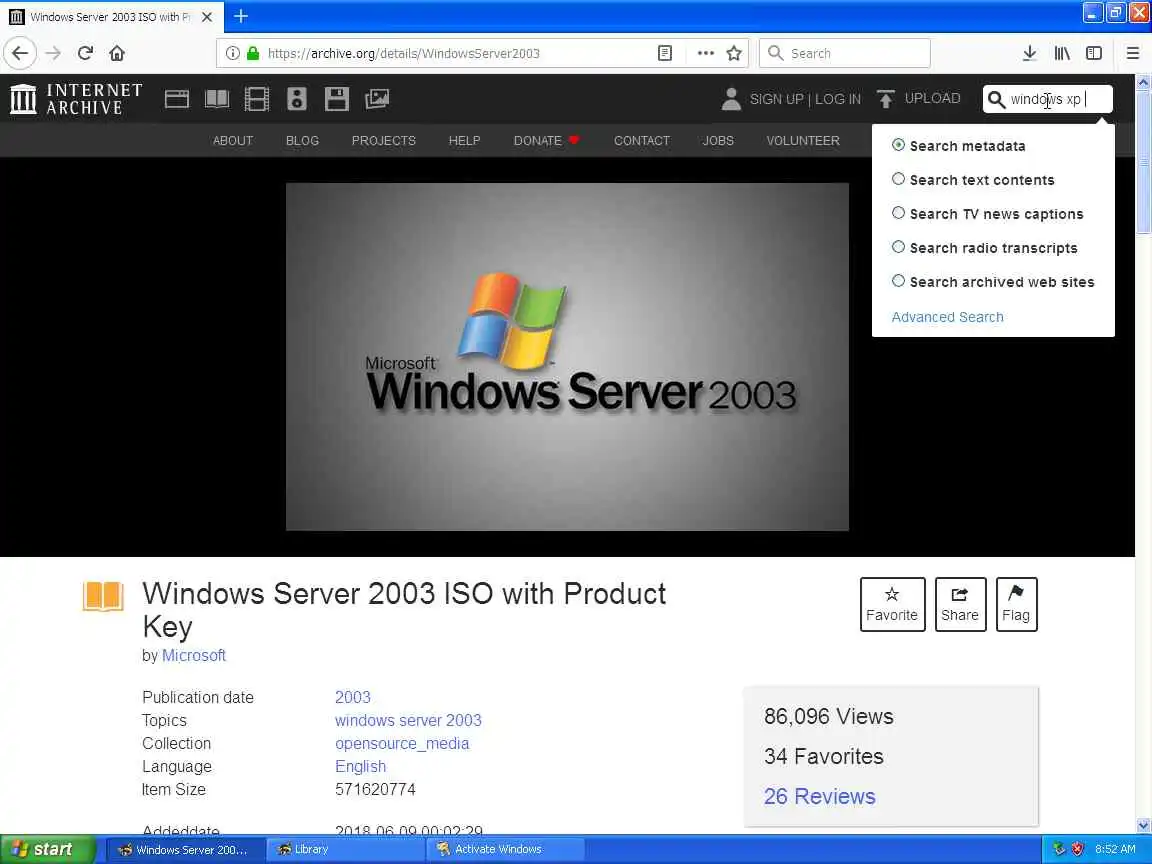Open the ABOUT menu item
The image size is (1152, 864).
point(233,140)
